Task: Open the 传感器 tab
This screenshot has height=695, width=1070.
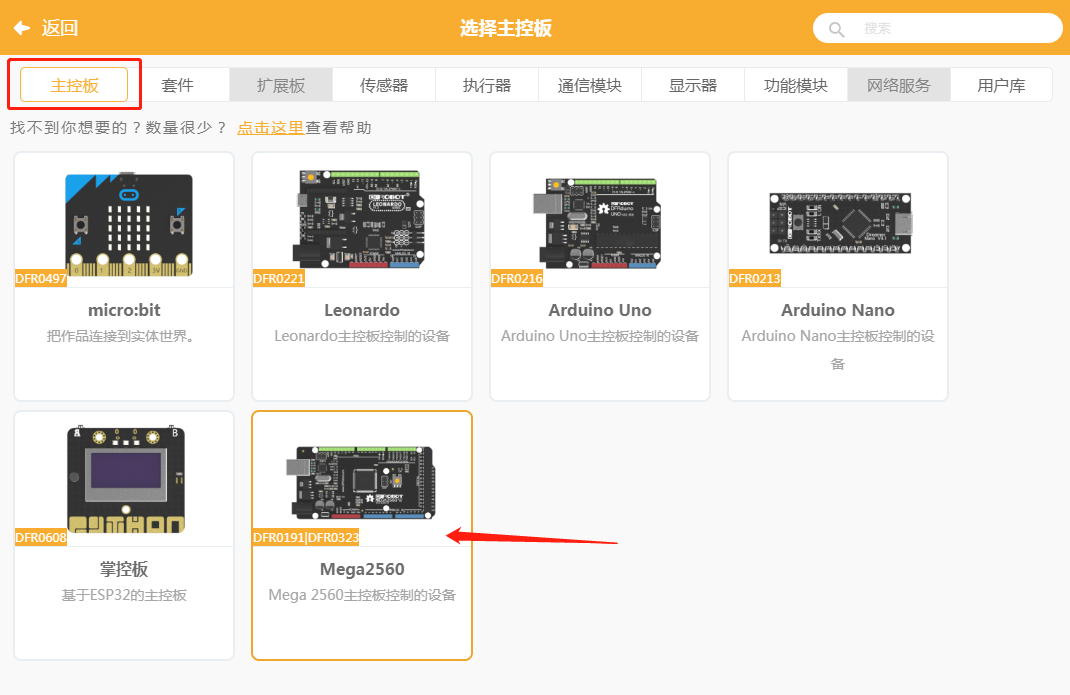Action: (384, 85)
